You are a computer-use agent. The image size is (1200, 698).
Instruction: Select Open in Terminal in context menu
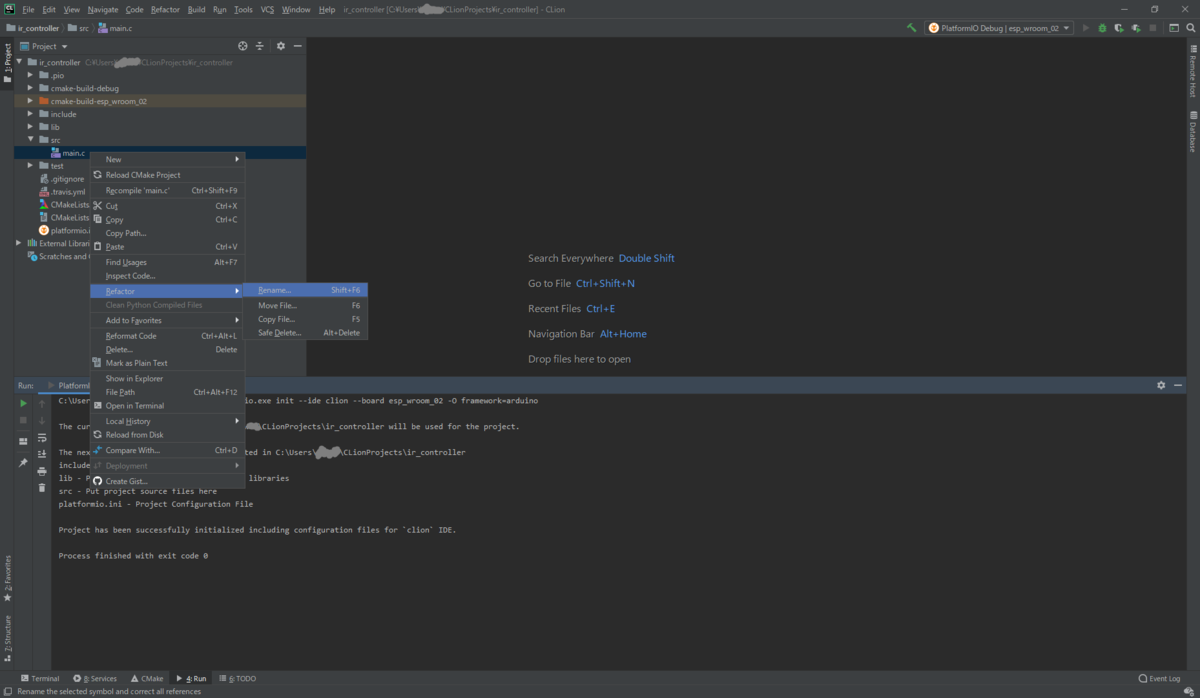pos(167,406)
